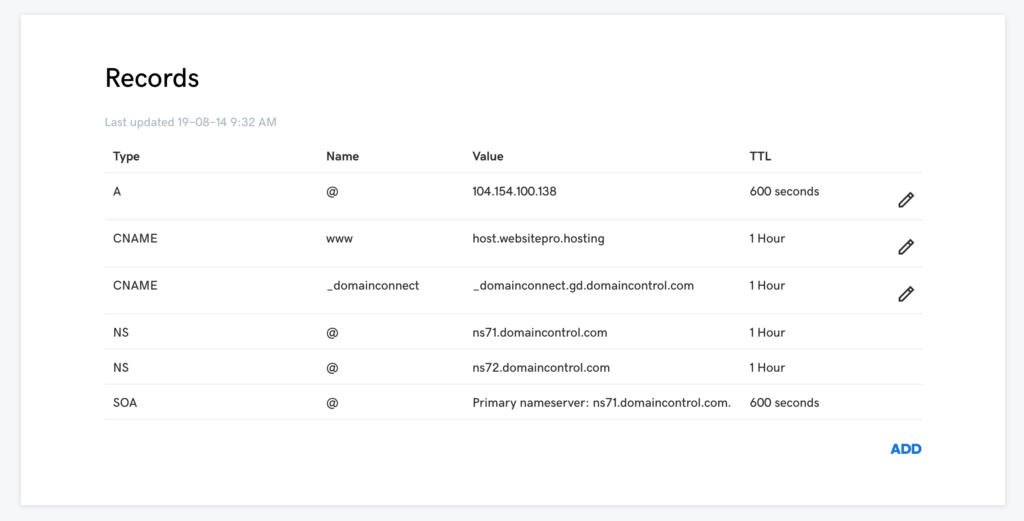This screenshot has width=1024, height=521.
Task: Edit the www CNAME record pencil icon
Action: click(905, 247)
